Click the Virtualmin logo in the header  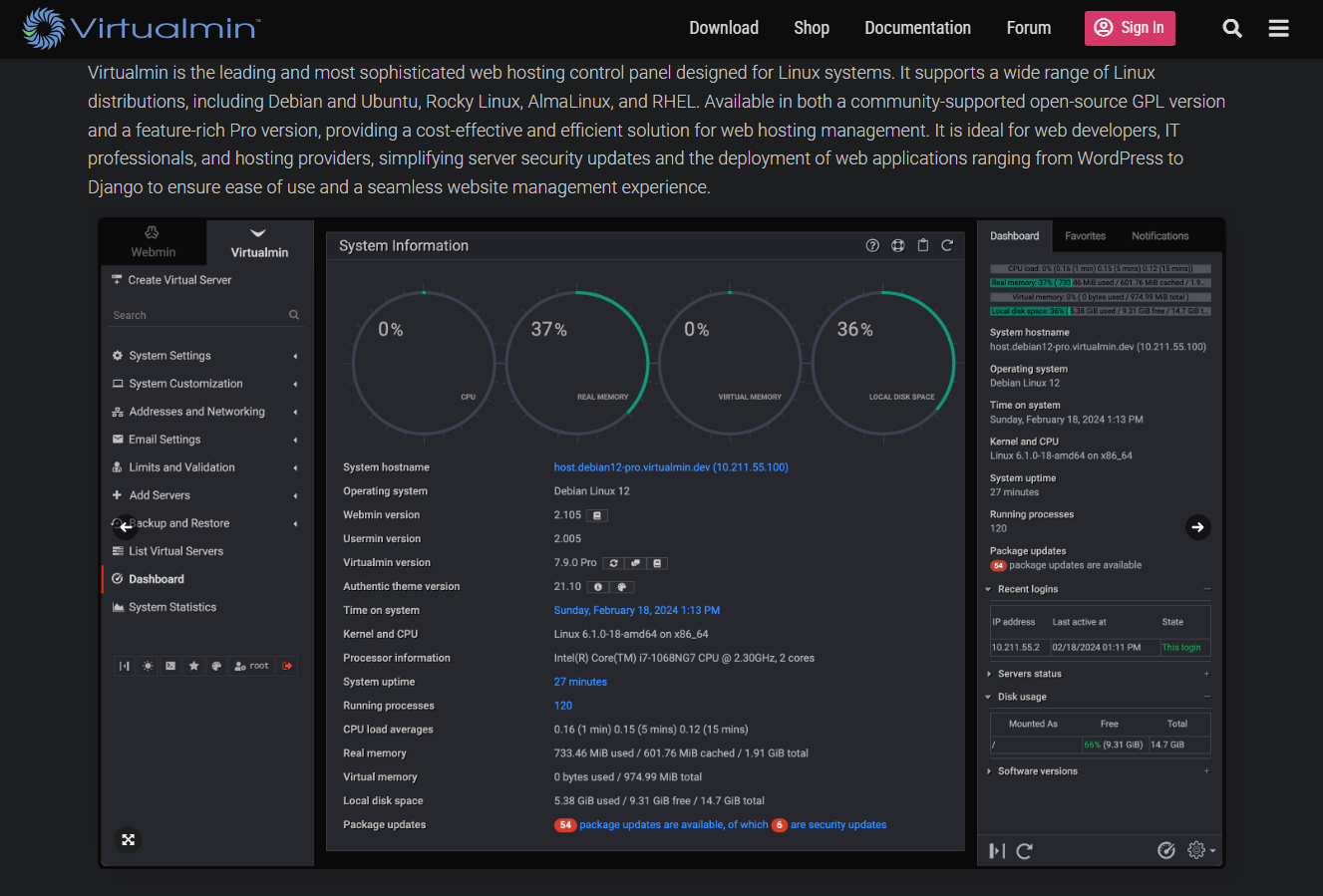point(141,28)
